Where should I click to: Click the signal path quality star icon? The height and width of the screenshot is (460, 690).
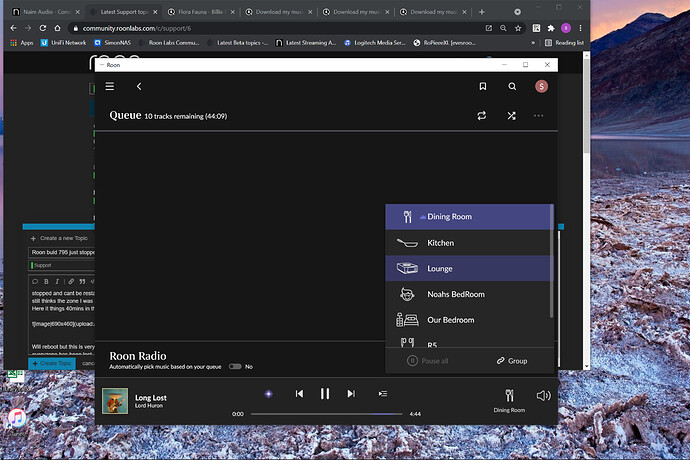click(x=268, y=394)
